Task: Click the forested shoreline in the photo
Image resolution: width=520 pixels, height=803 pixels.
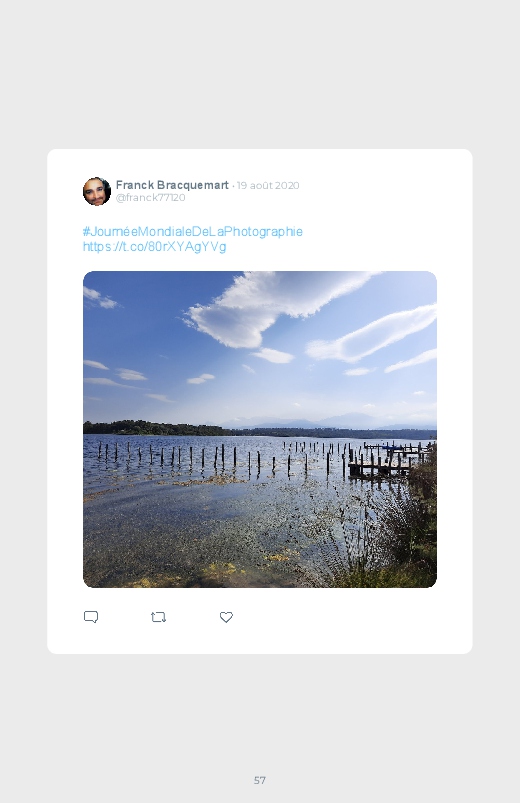Action: [154, 428]
